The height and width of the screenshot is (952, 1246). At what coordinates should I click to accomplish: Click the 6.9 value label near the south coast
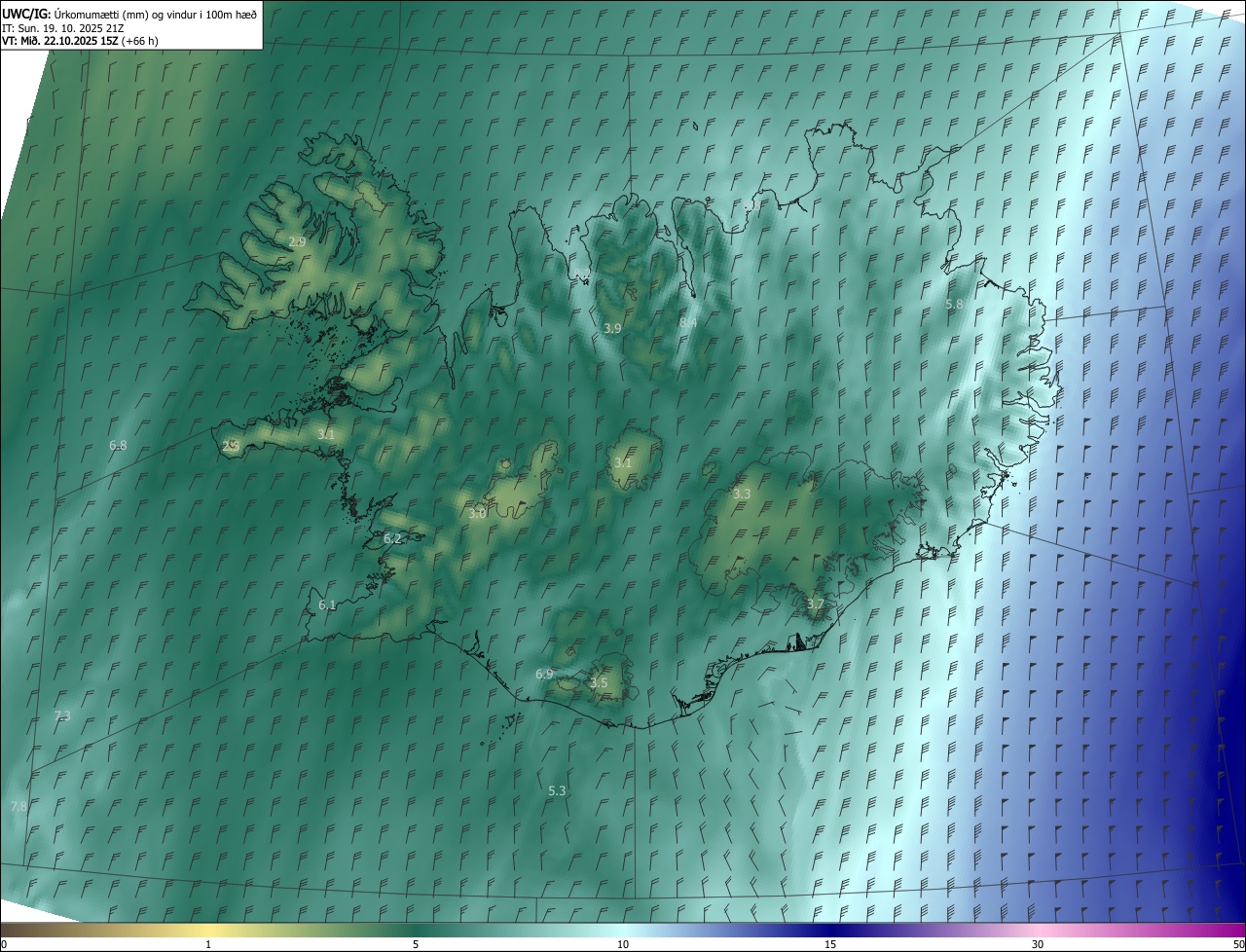[544, 675]
